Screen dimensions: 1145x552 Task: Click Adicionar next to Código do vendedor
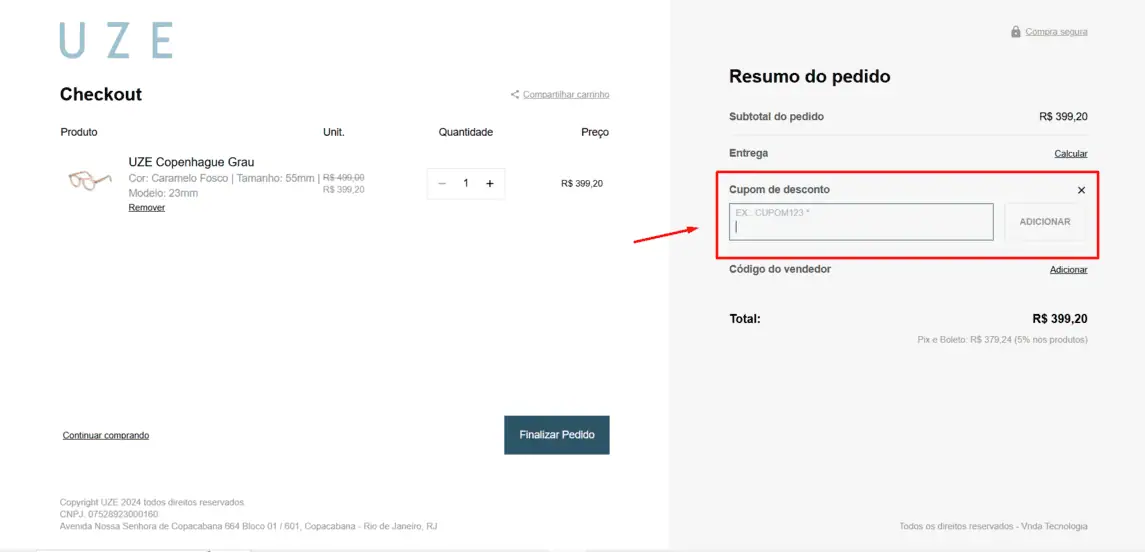1068,269
